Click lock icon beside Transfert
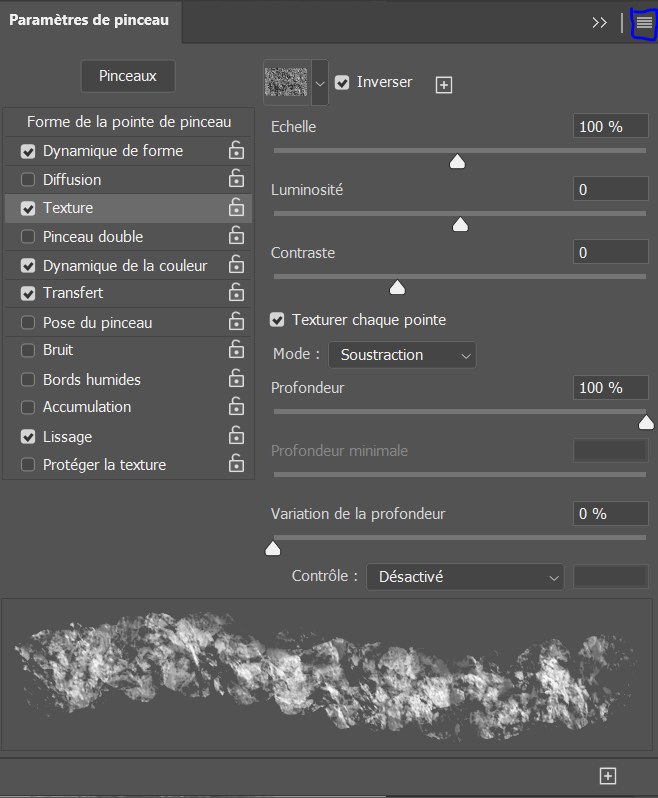The width and height of the screenshot is (658, 798). [x=236, y=293]
